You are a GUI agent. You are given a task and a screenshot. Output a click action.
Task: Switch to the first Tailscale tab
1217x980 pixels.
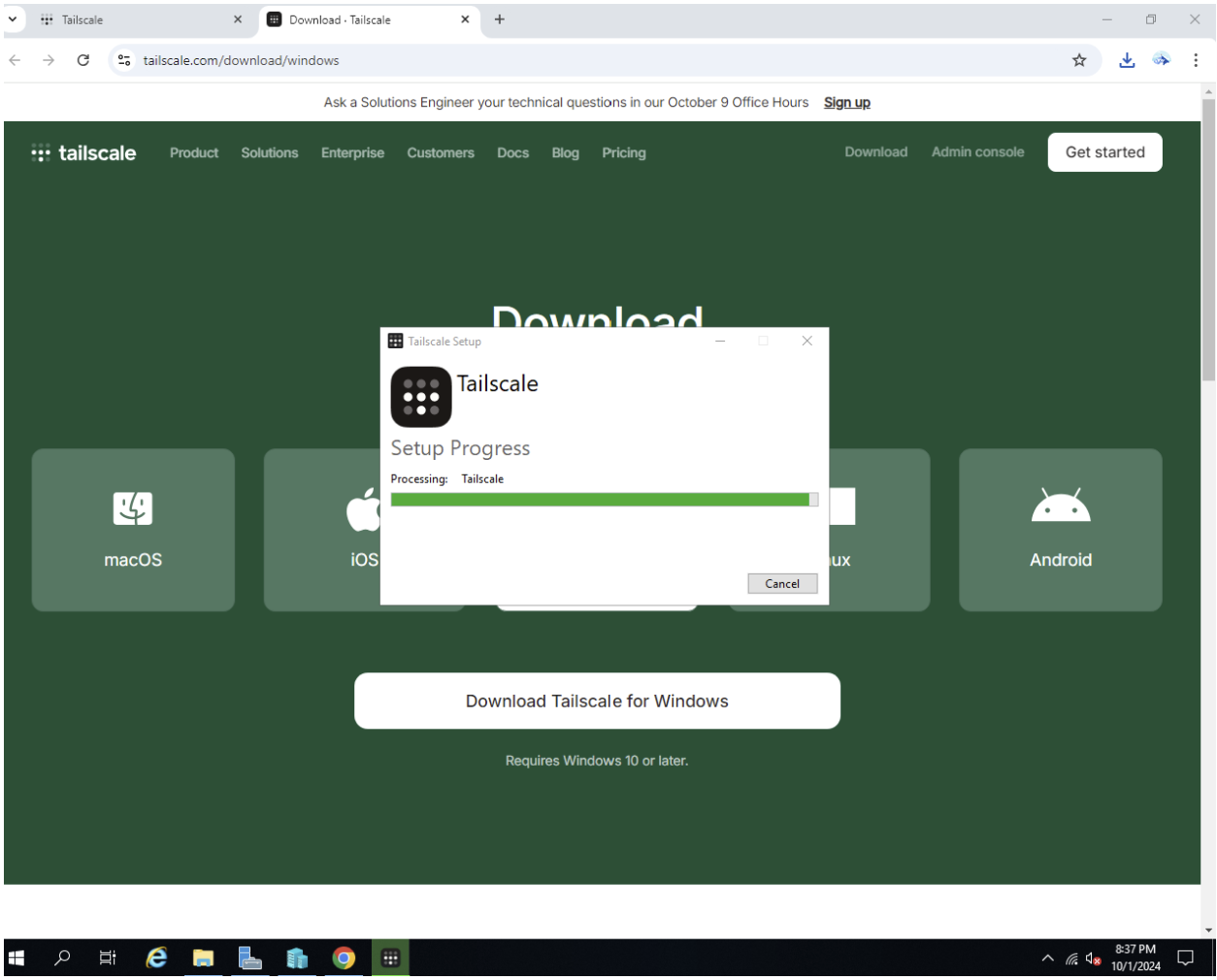click(140, 19)
